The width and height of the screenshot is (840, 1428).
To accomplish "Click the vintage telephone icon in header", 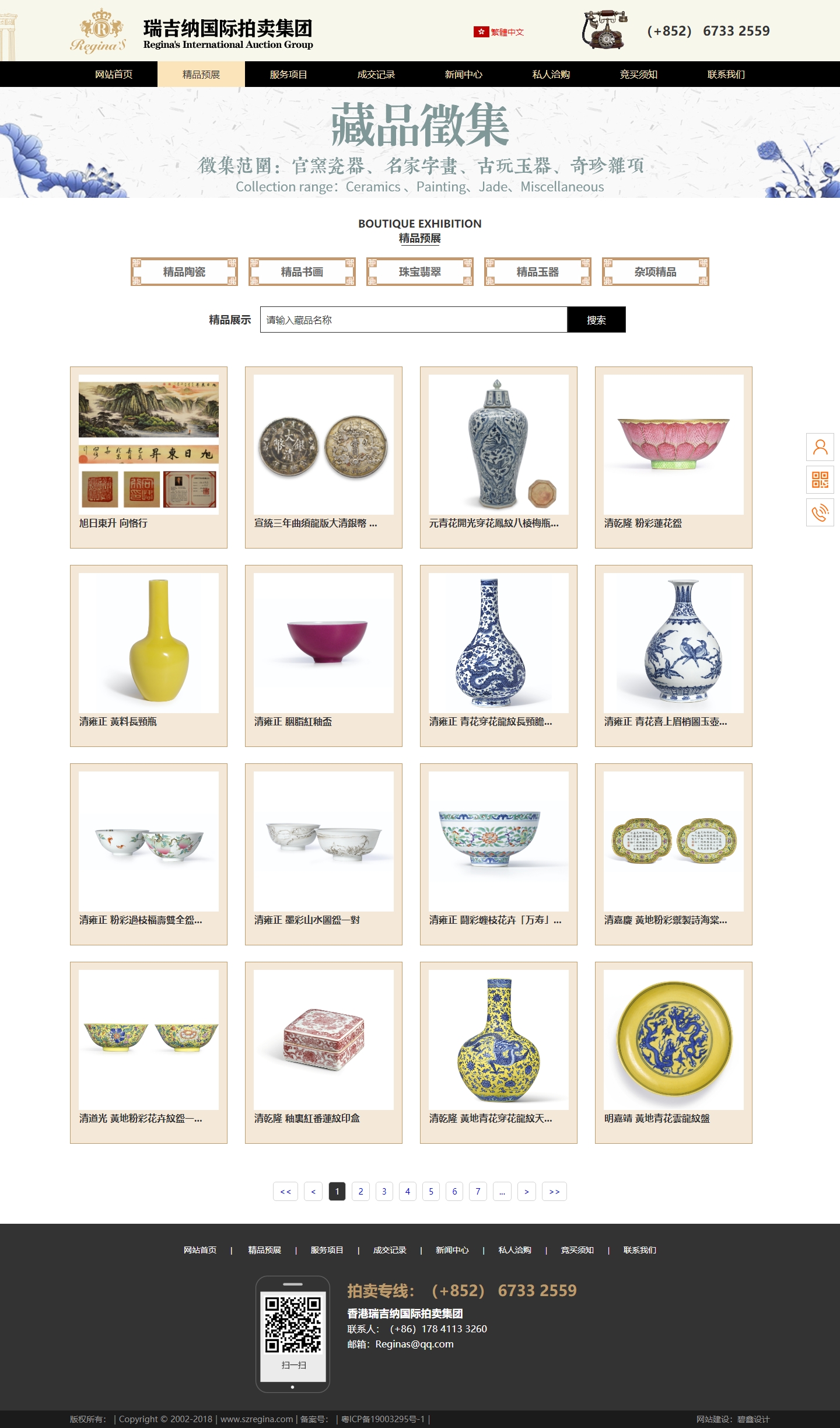I will coord(605,29).
